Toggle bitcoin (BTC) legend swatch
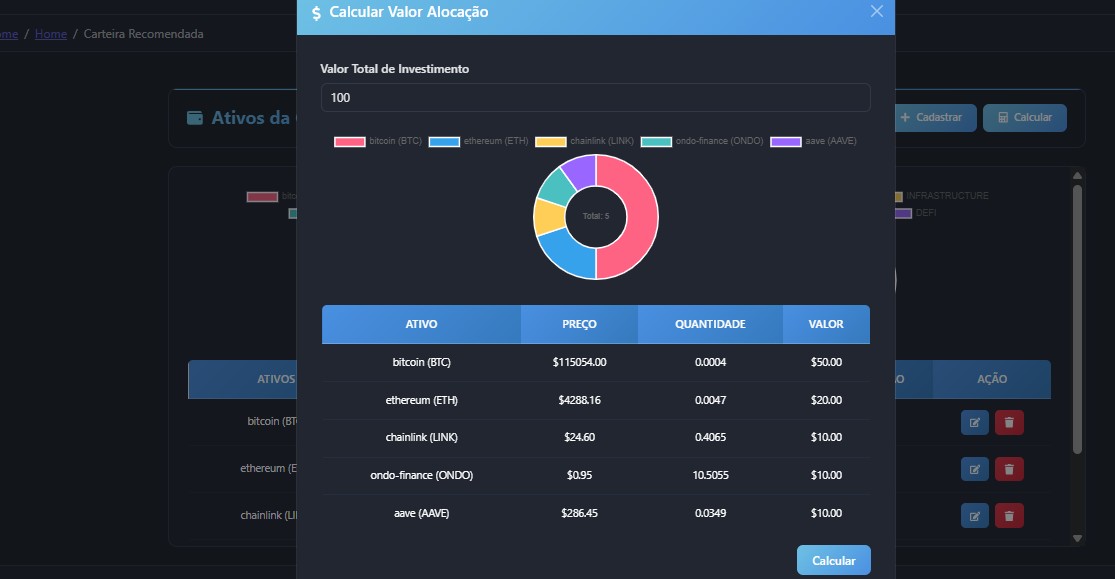This screenshot has width=1115, height=579. point(349,142)
